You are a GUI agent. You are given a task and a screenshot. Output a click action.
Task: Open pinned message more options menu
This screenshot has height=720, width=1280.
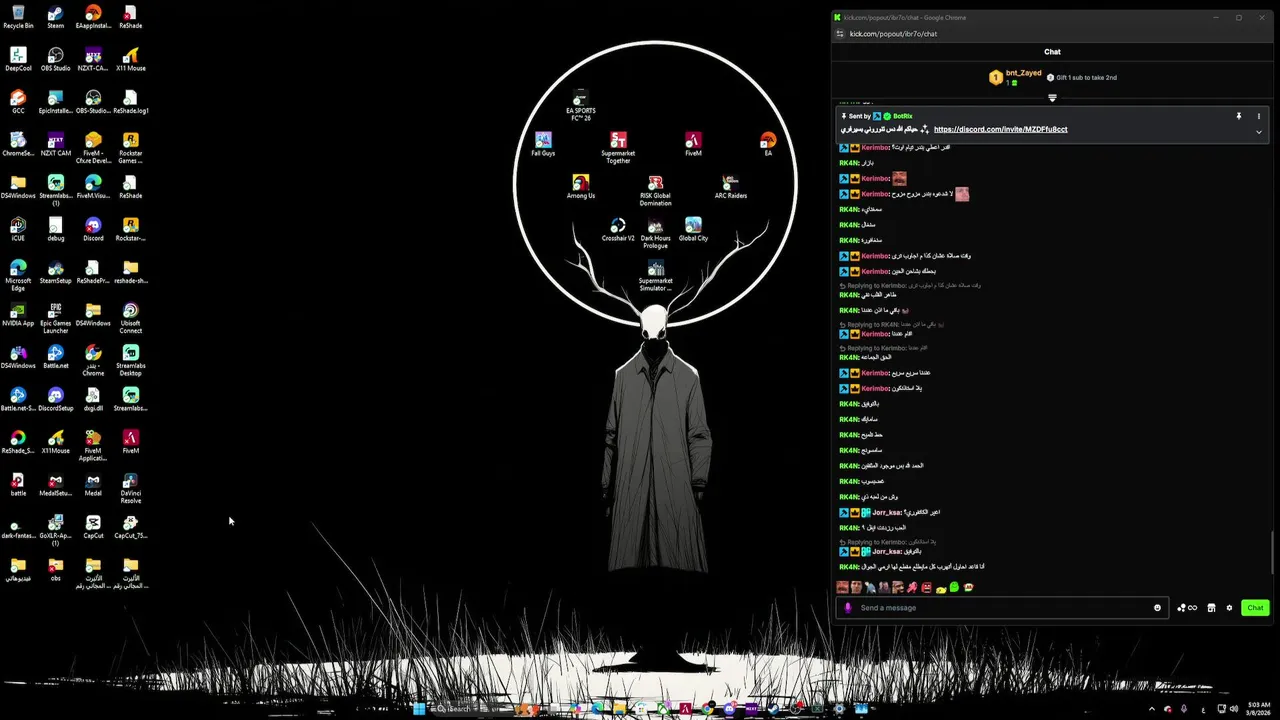1259,116
